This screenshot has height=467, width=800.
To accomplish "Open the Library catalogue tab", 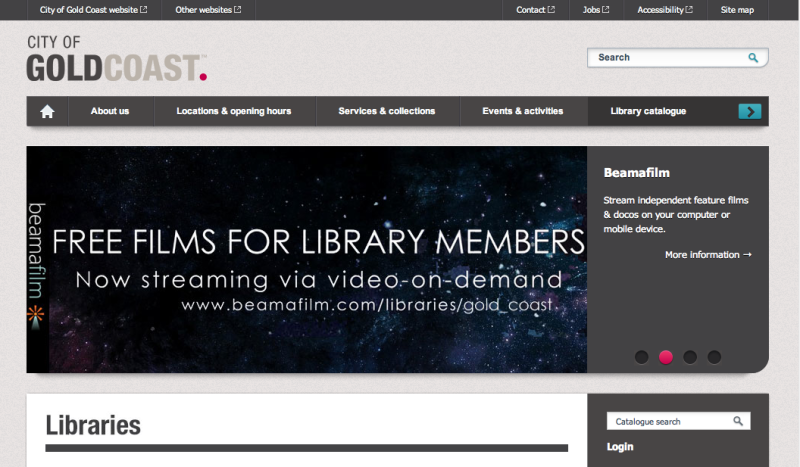I will click(x=648, y=111).
